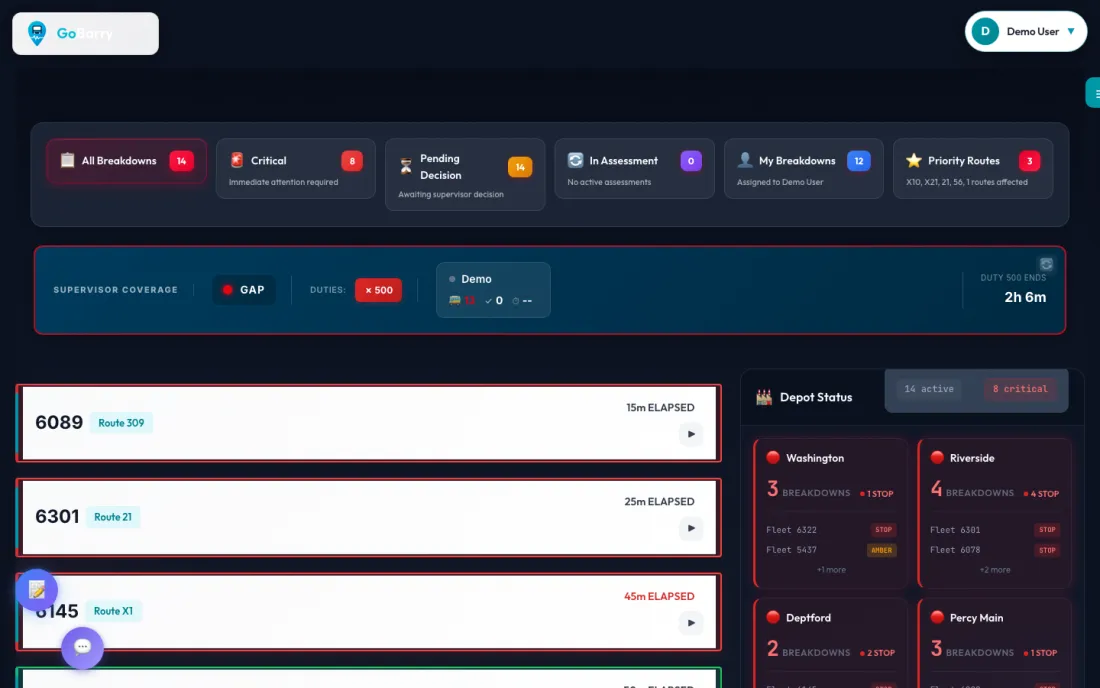Click the SUPERVISOR COVERAGE label
This screenshot has height=688, width=1100.
pyautogui.click(x=116, y=290)
